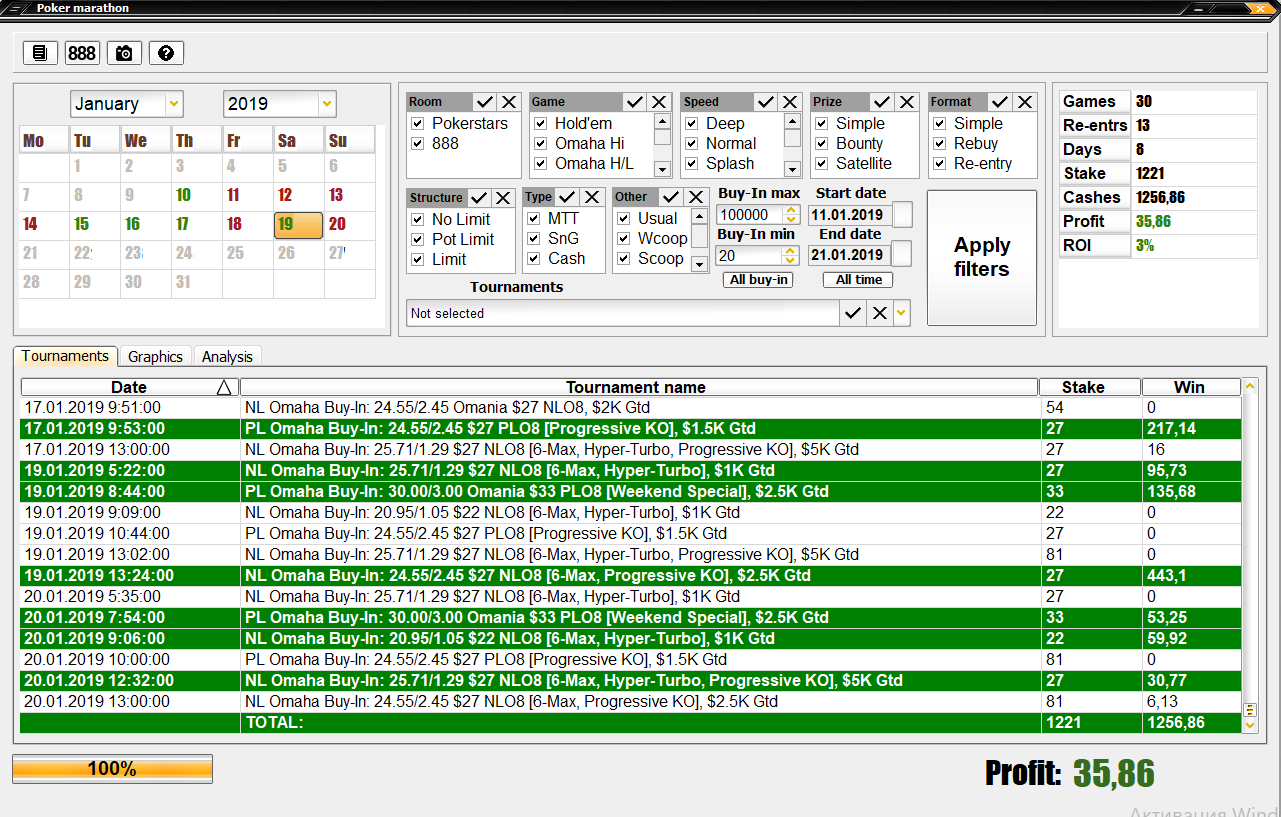Click the Speed list scroll-down arrow
1281x817 pixels.
pyautogui.click(x=792, y=169)
